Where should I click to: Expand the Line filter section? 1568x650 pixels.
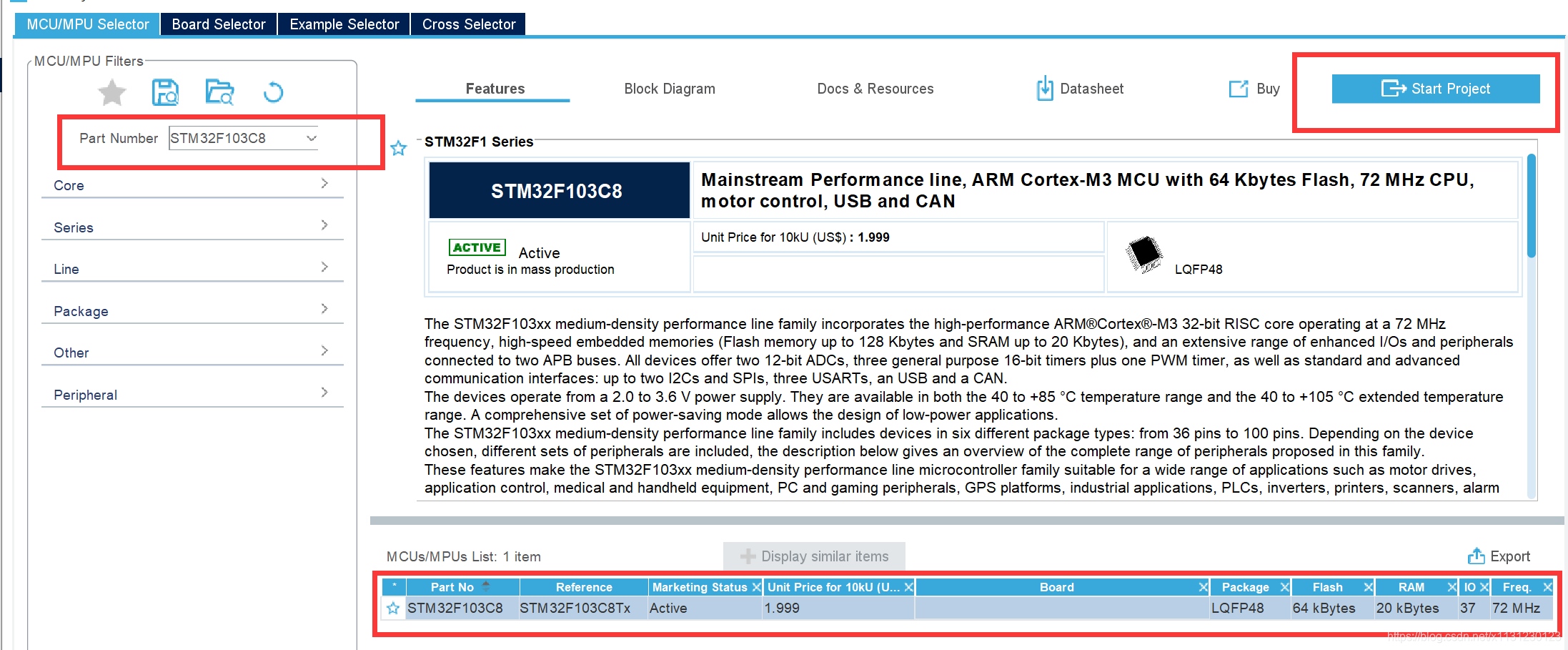point(192,268)
